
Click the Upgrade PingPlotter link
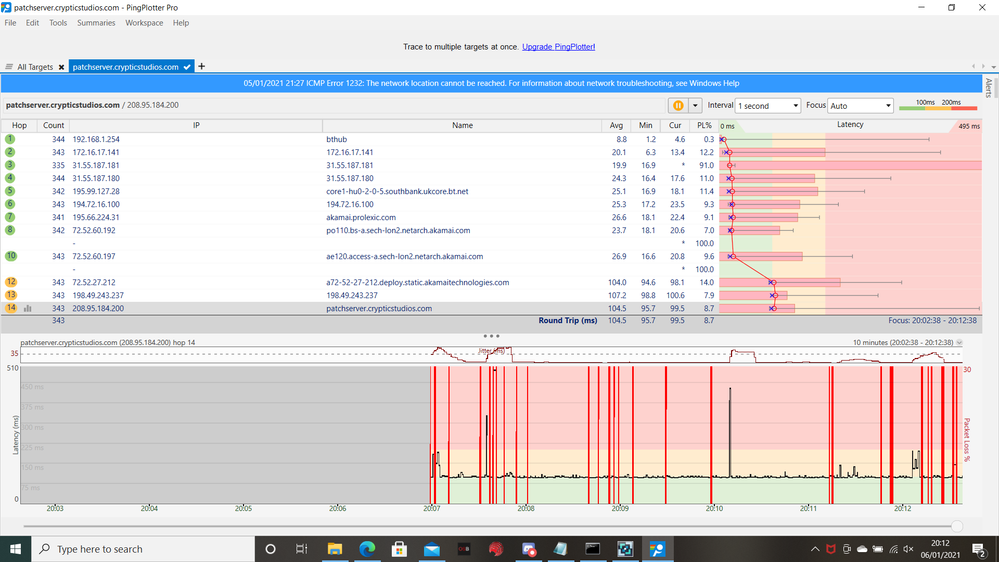point(558,47)
